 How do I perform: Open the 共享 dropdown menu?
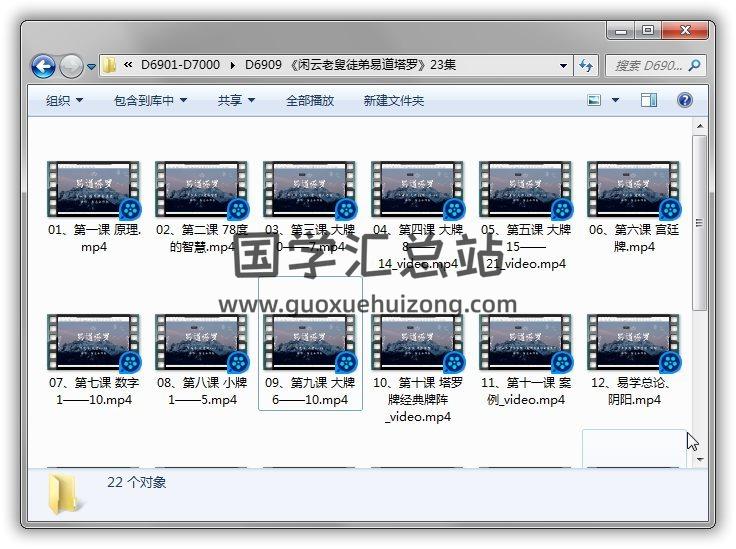[x=236, y=101]
